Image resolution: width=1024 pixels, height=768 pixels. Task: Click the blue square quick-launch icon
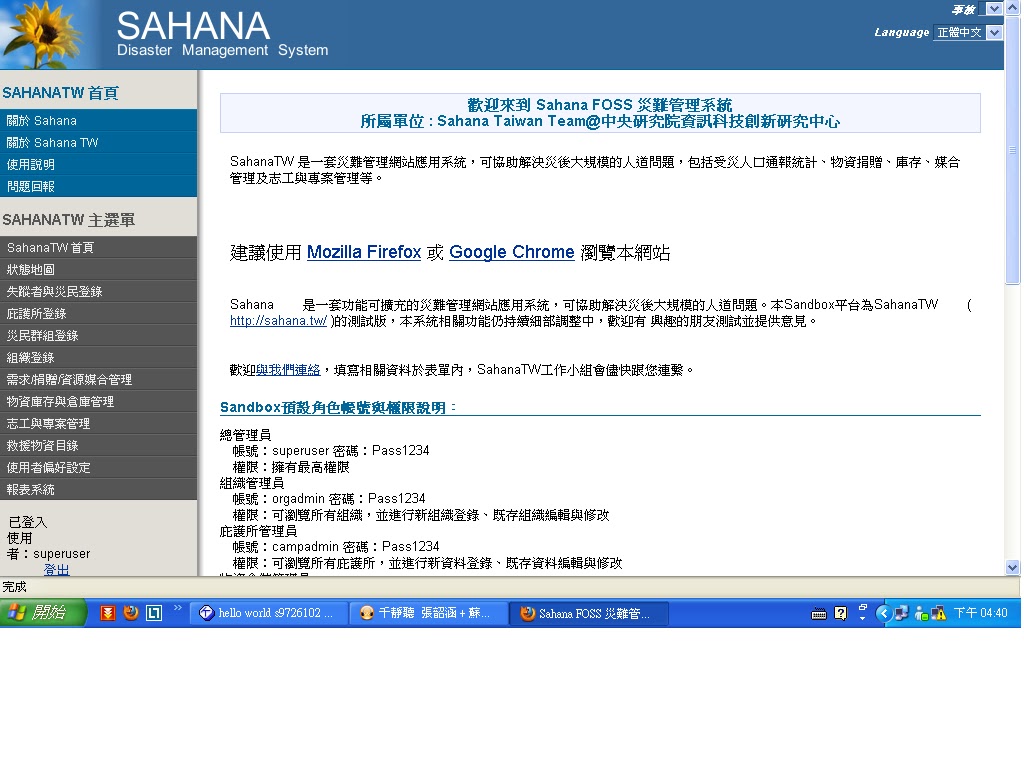[x=153, y=613]
